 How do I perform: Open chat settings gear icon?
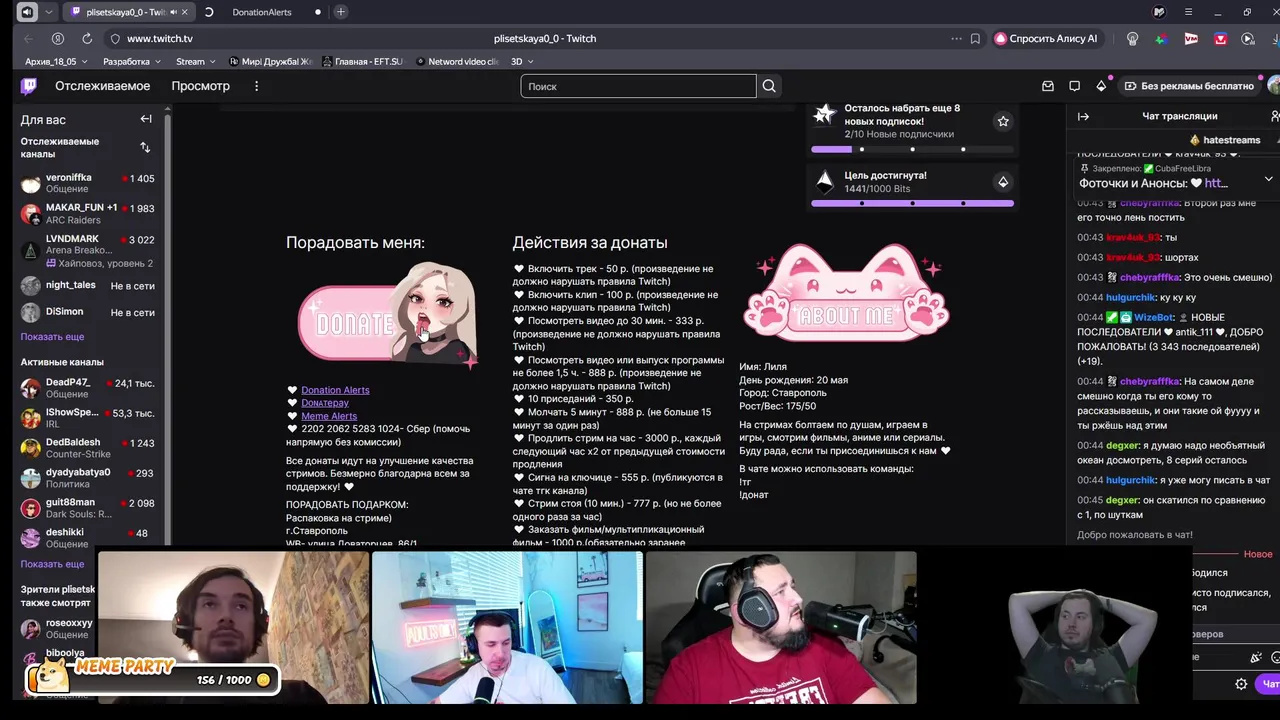[1241, 684]
